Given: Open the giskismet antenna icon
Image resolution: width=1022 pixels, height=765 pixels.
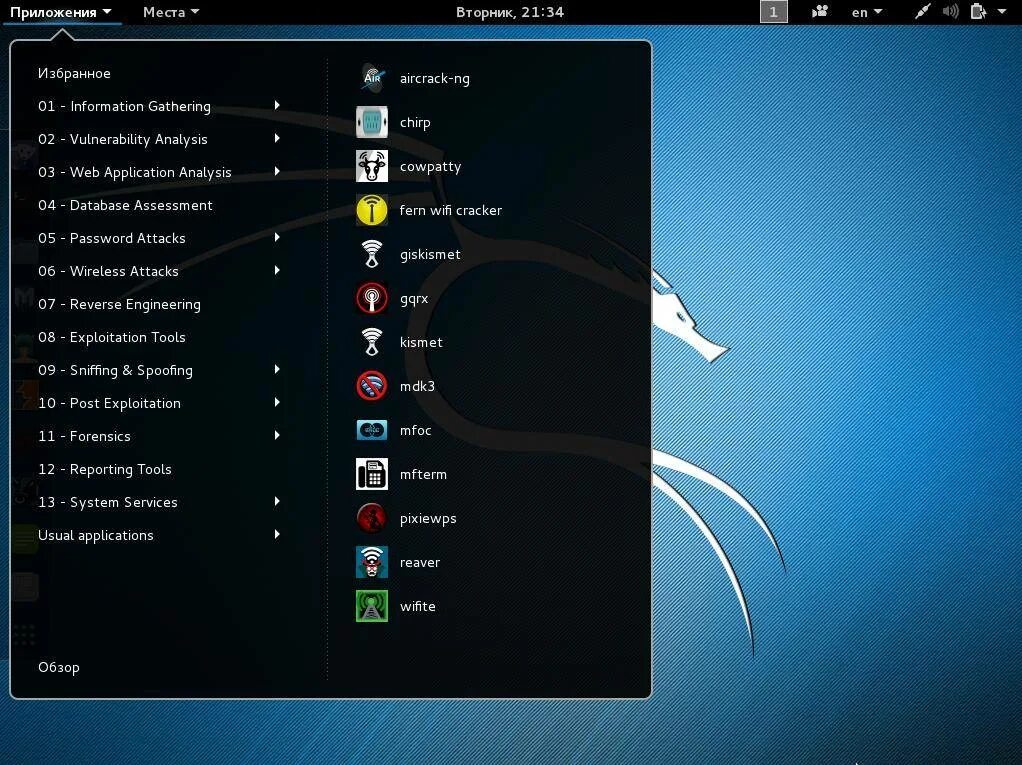Looking at the screenshot, I should click(x=372, y=254).
